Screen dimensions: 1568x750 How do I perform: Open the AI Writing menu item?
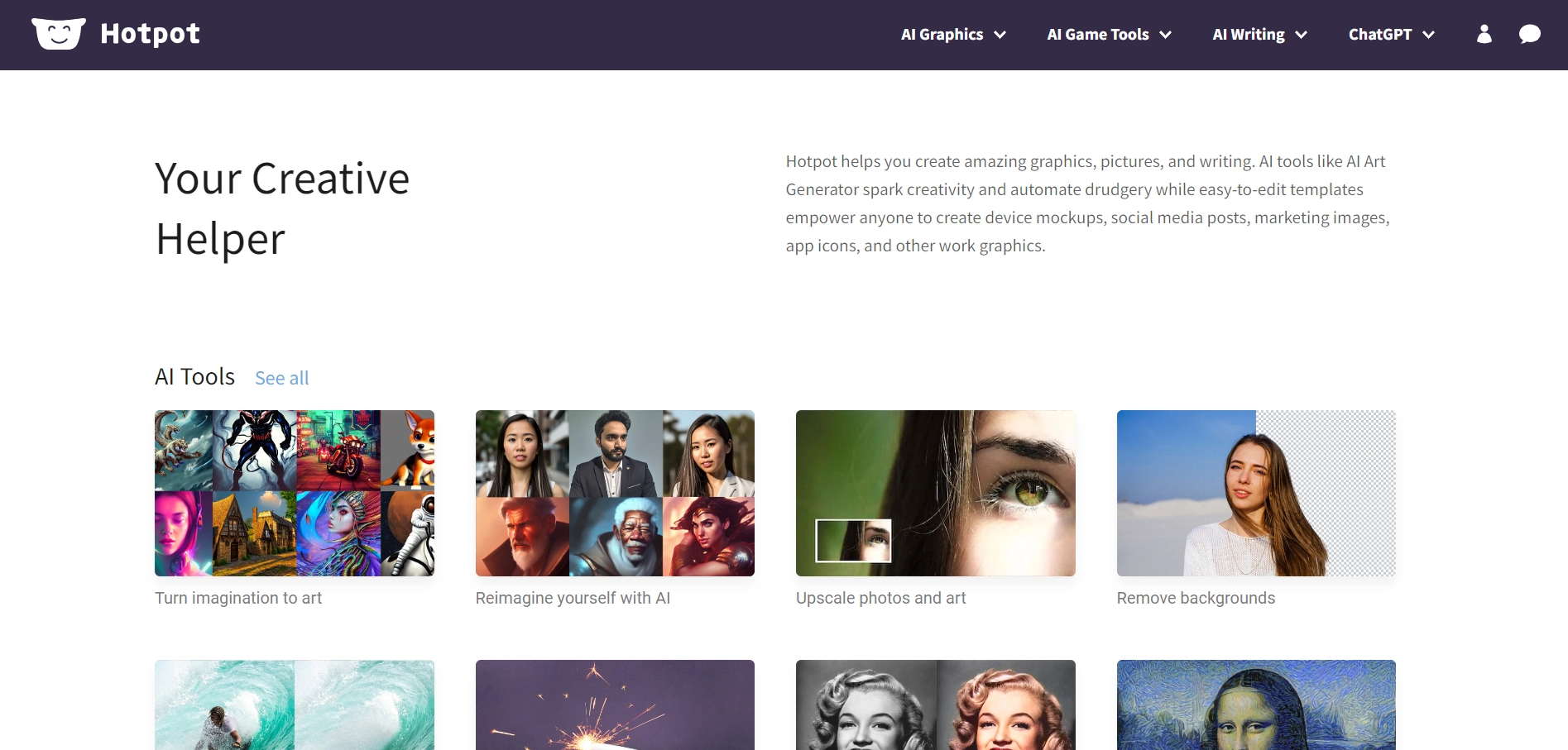[x=1248, y=35]
